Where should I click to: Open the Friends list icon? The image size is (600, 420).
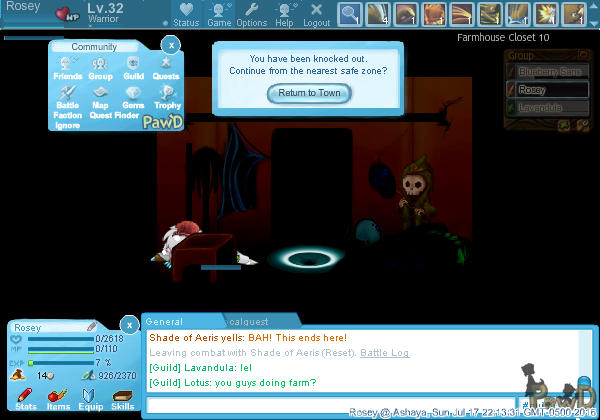tap(67, 67)
